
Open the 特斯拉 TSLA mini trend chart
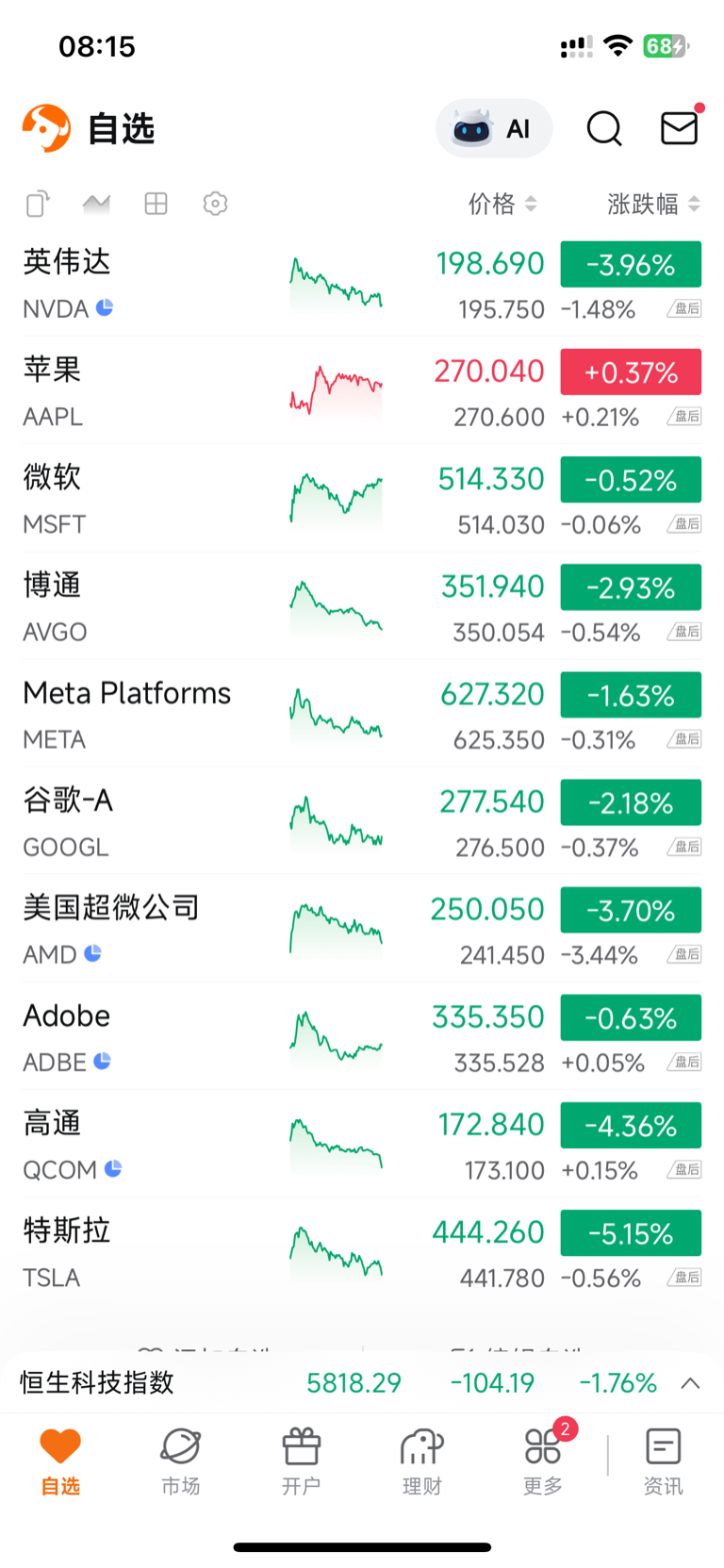(x=336, y=1251)
